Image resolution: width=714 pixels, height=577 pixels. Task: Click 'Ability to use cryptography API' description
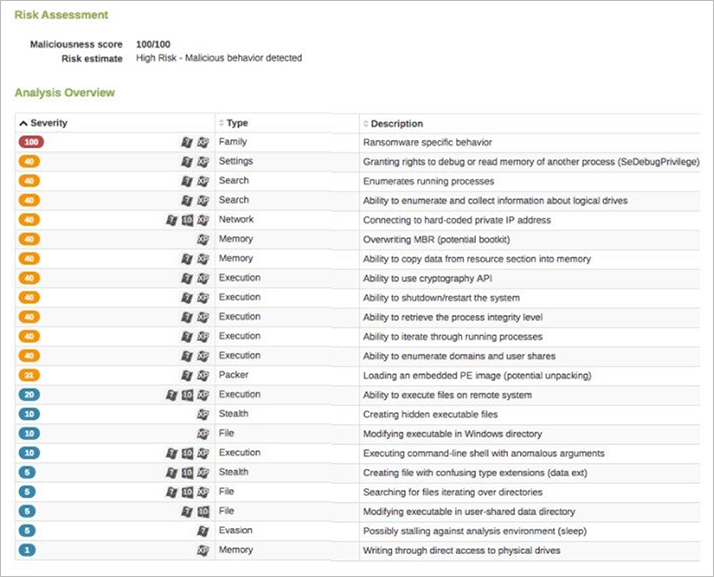click(x=427, y=278)
